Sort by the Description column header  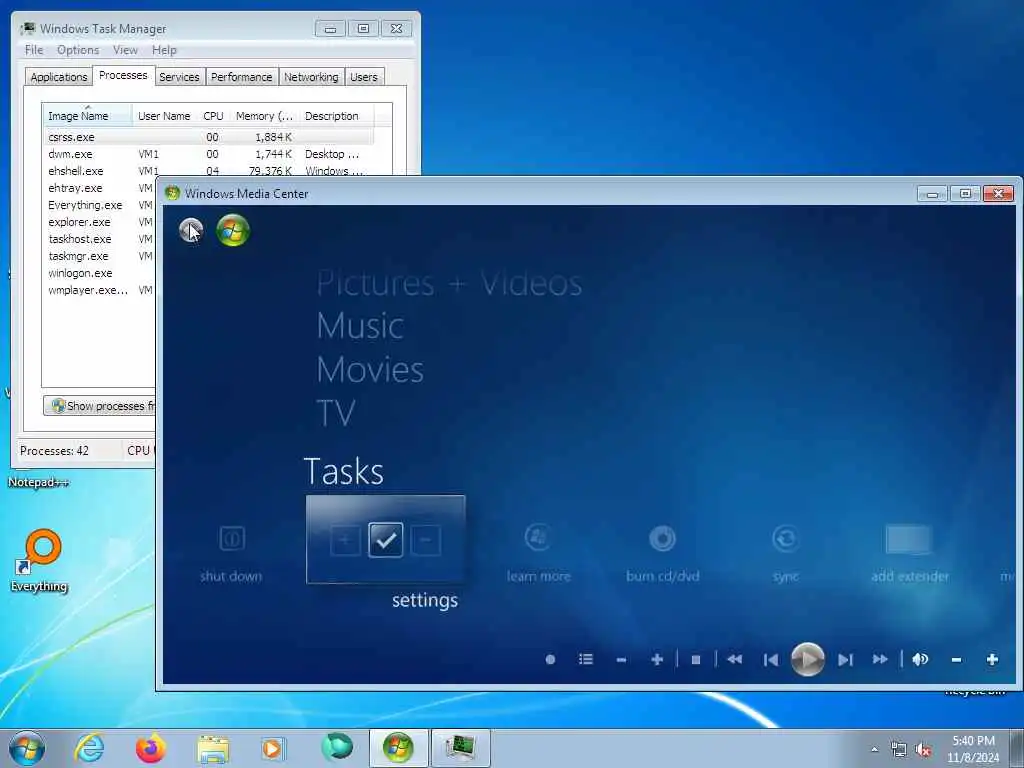(336, 116)
